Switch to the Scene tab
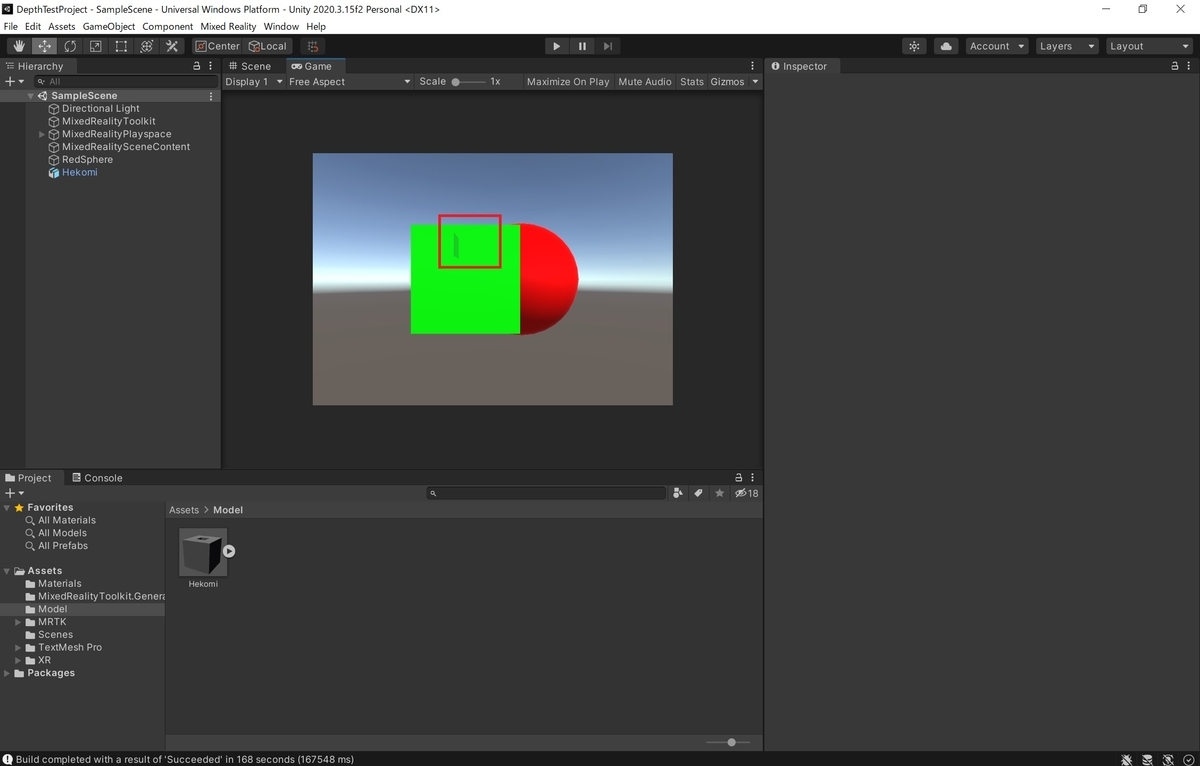This screenshot has width=1200, height=766. (x=249, y=66)
